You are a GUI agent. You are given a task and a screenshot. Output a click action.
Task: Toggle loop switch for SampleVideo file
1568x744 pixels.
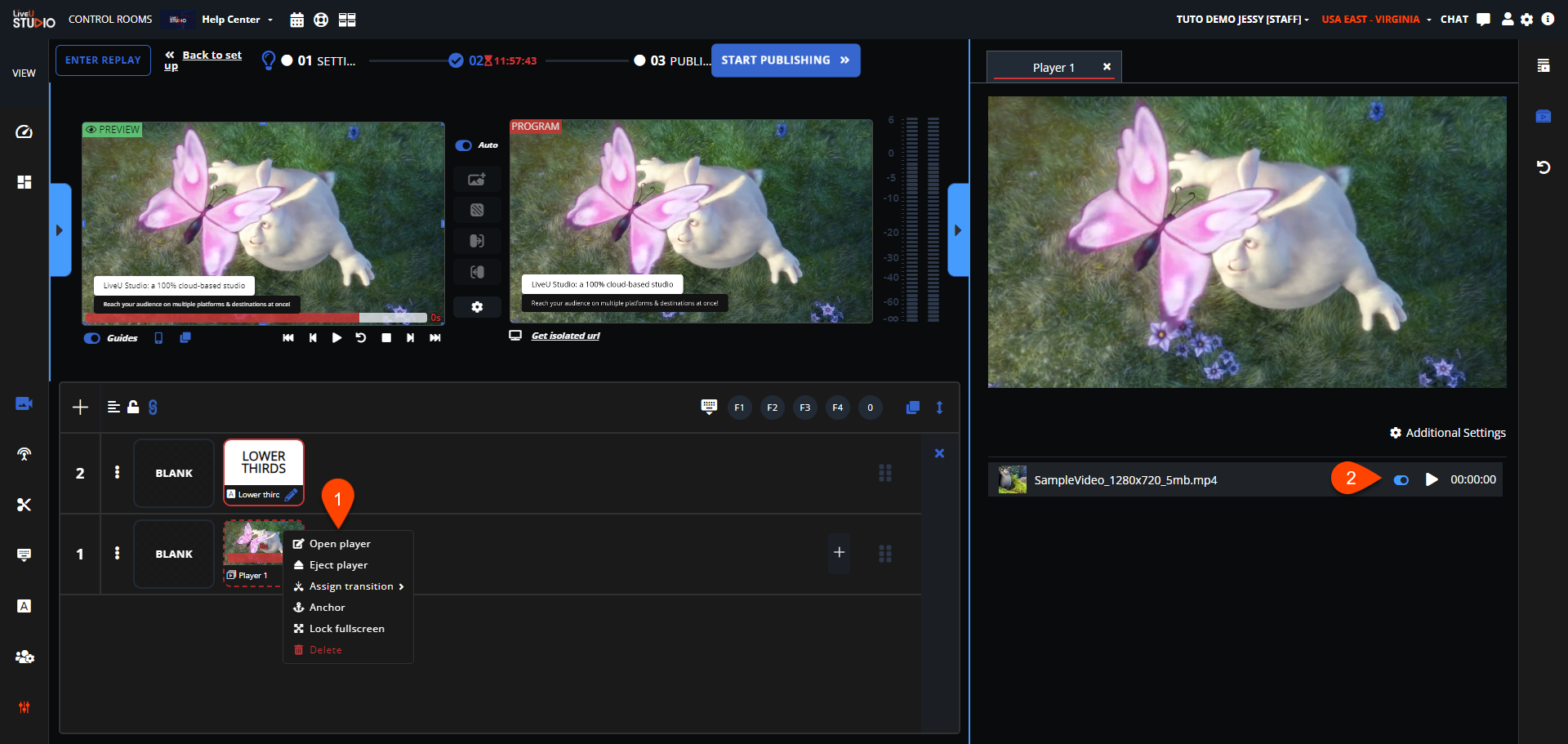tap(1401, 480)
